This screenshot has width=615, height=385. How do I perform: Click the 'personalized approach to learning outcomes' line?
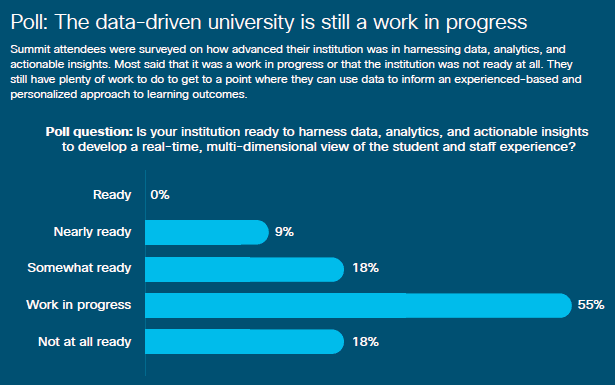pyautogui.click(x=129, y=94)
